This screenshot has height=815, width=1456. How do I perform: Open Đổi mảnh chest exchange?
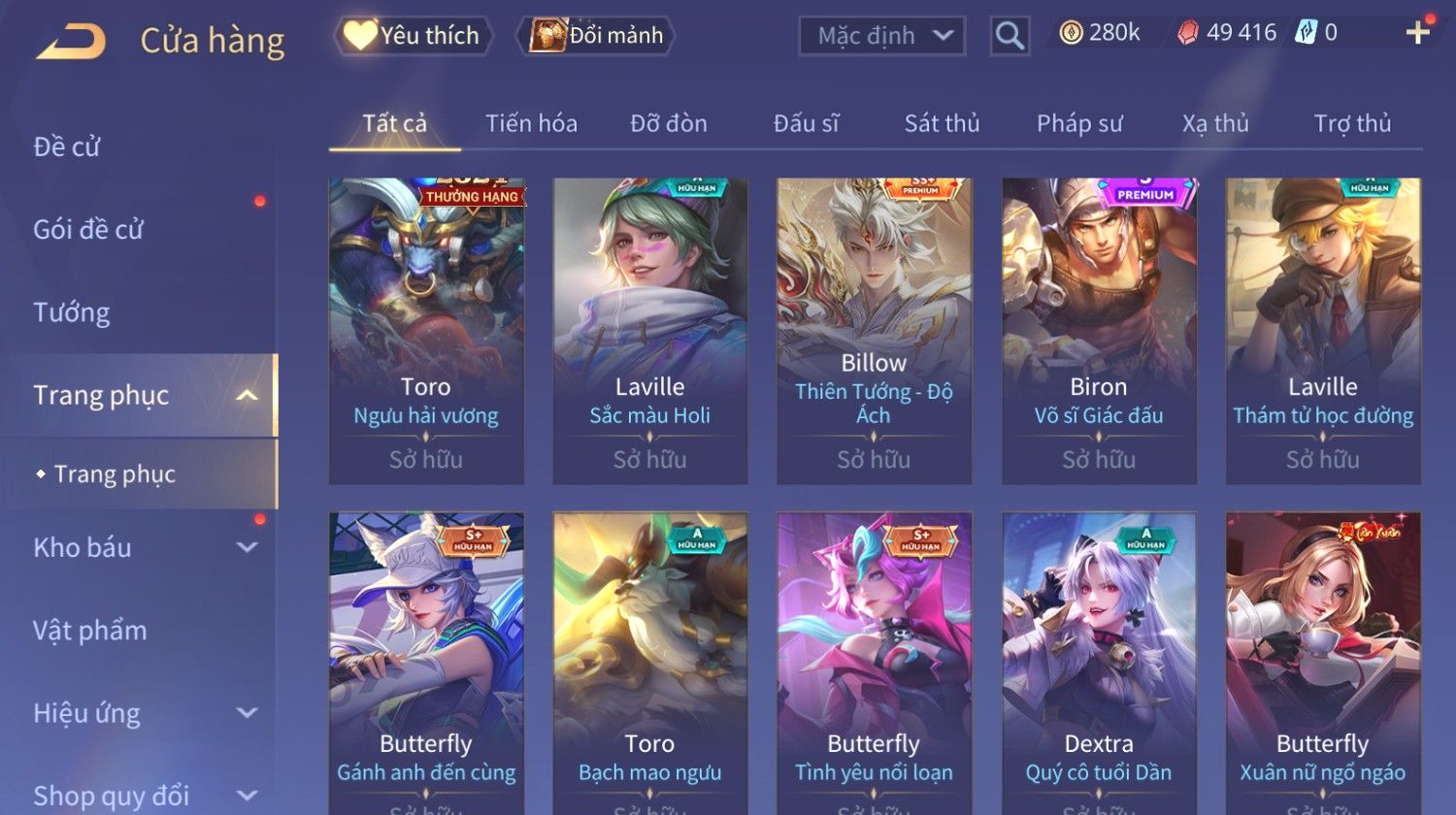[596, 36]
